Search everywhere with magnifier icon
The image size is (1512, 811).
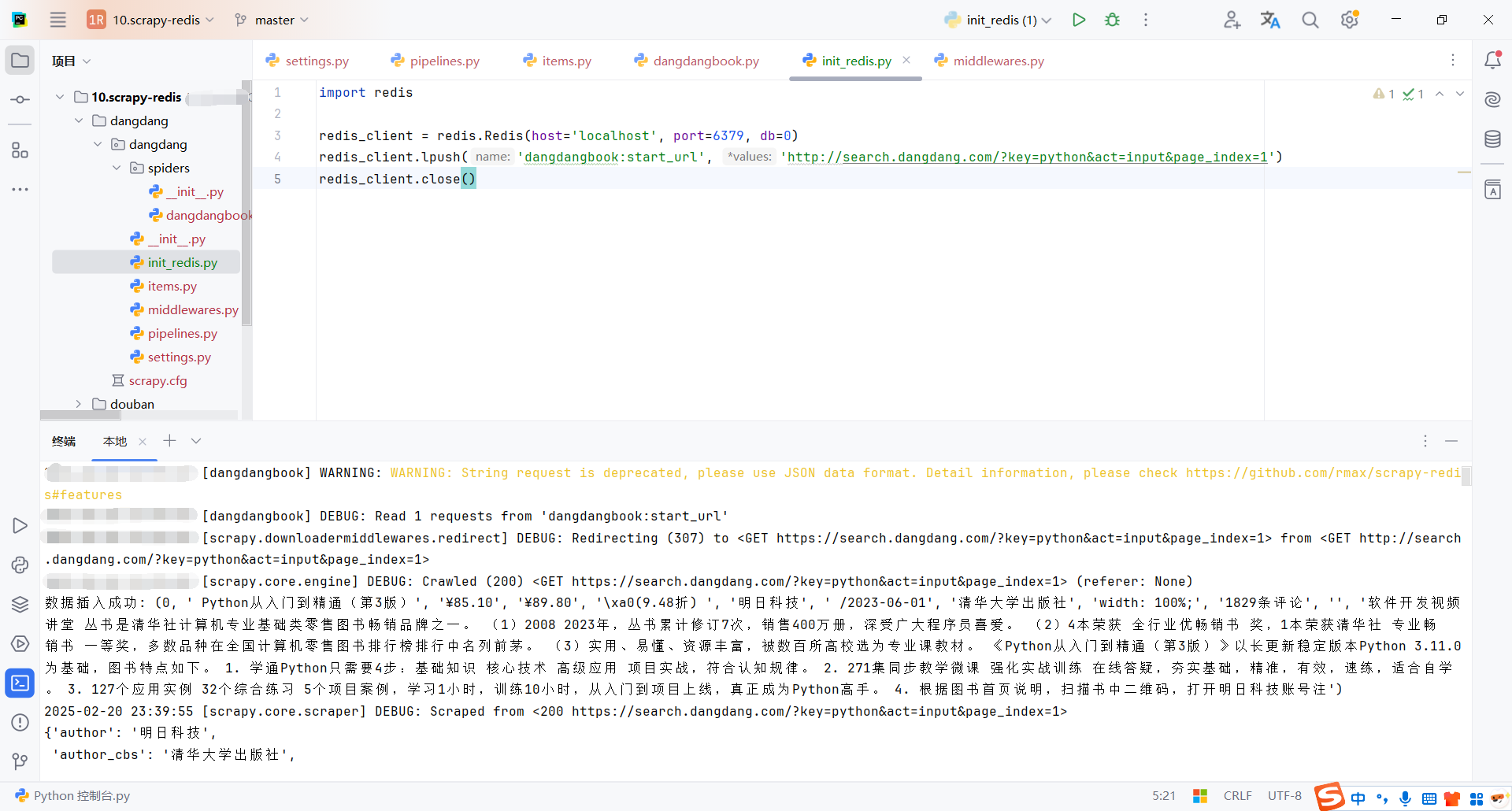pos(1310,20)
